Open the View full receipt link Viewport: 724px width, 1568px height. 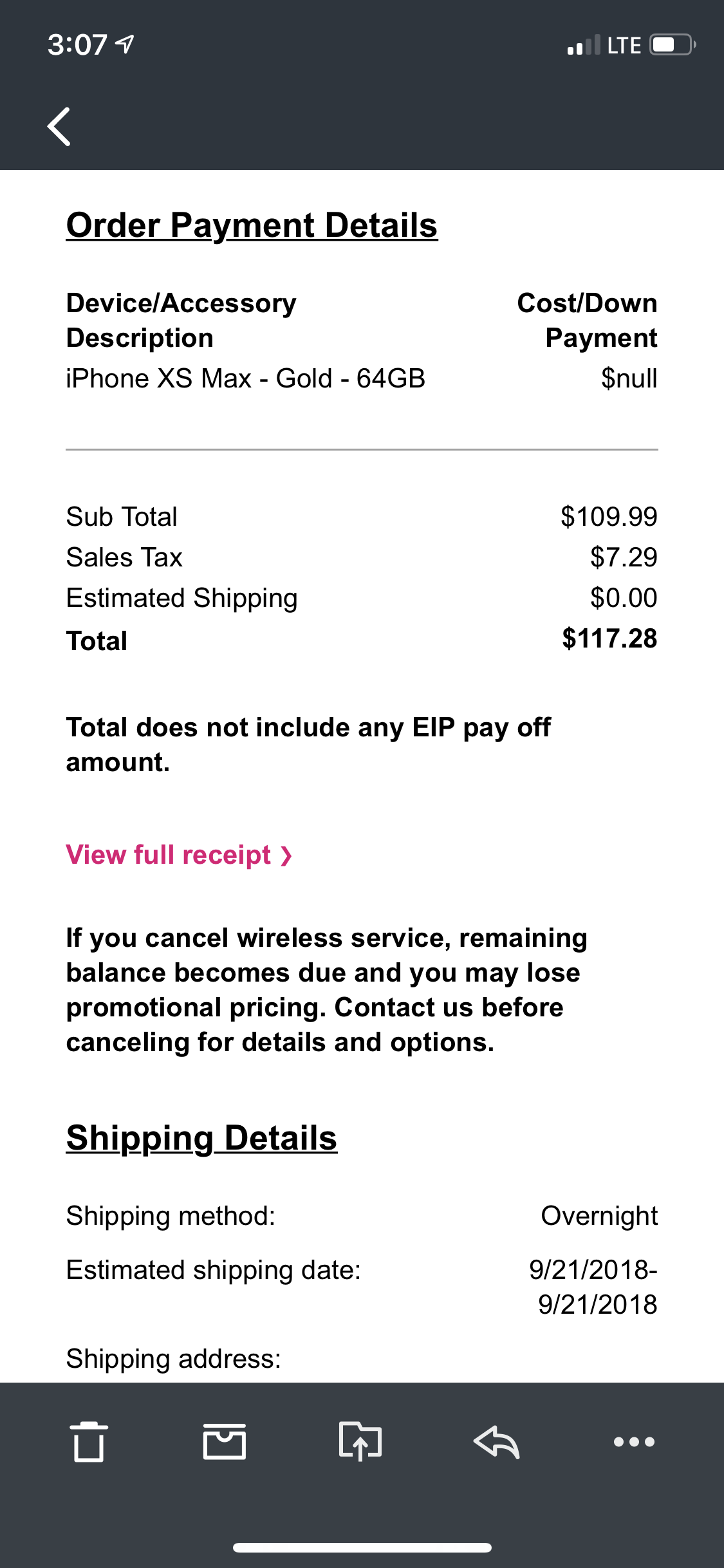[x=169, y=855]
